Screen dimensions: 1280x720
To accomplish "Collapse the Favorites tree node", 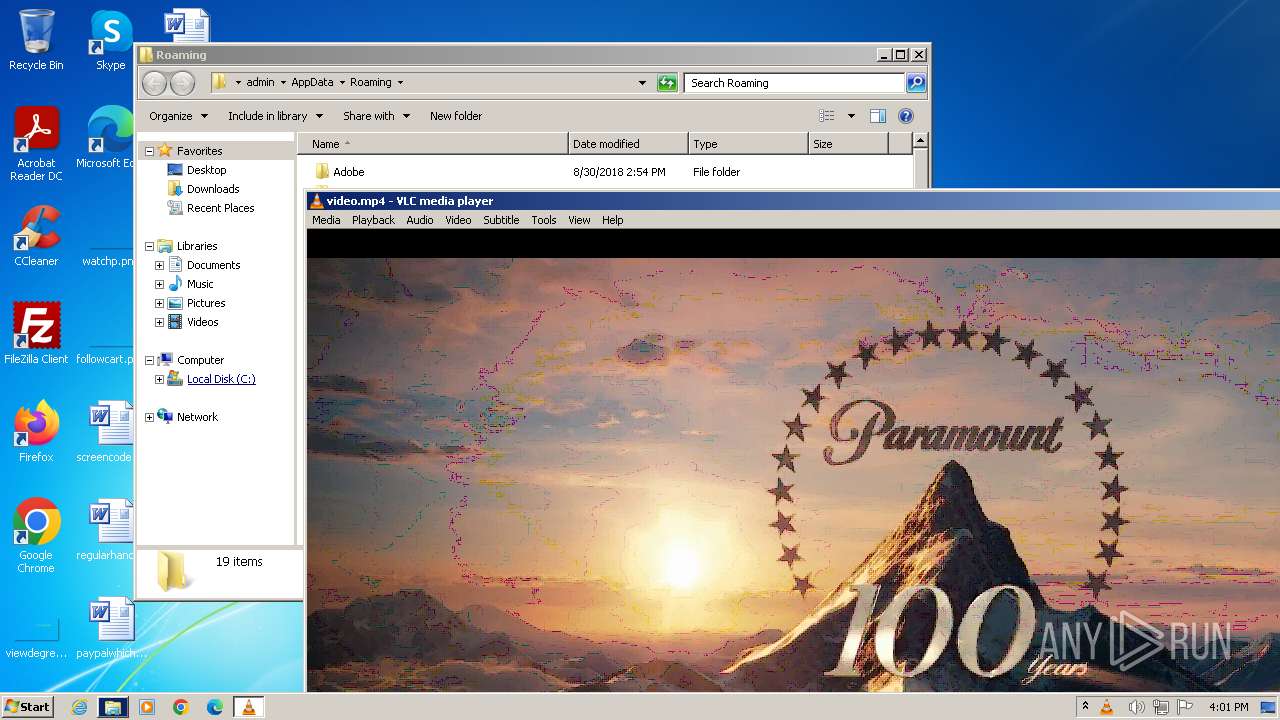I will pyautogui.click(x=149, y=151).
